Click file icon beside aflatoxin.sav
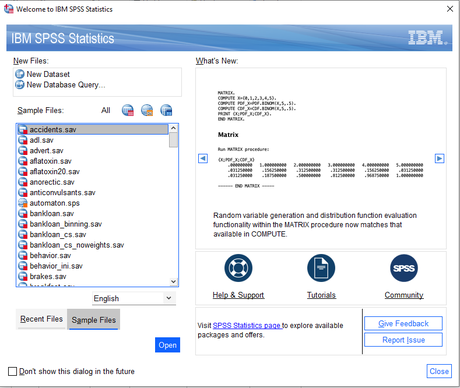460x388 pixels. pos(23,161)
